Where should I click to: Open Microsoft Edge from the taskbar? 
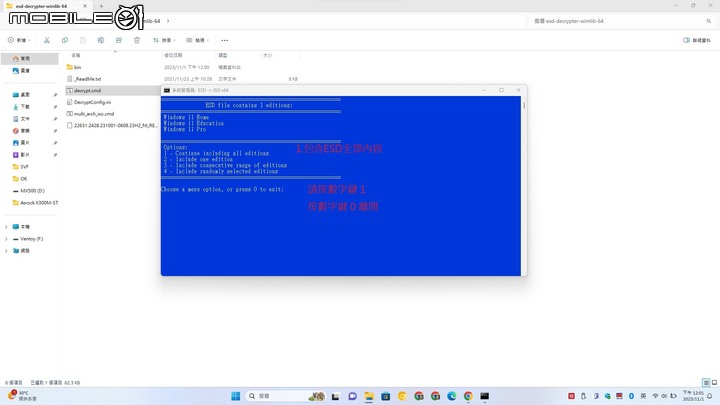pos(452,396)
